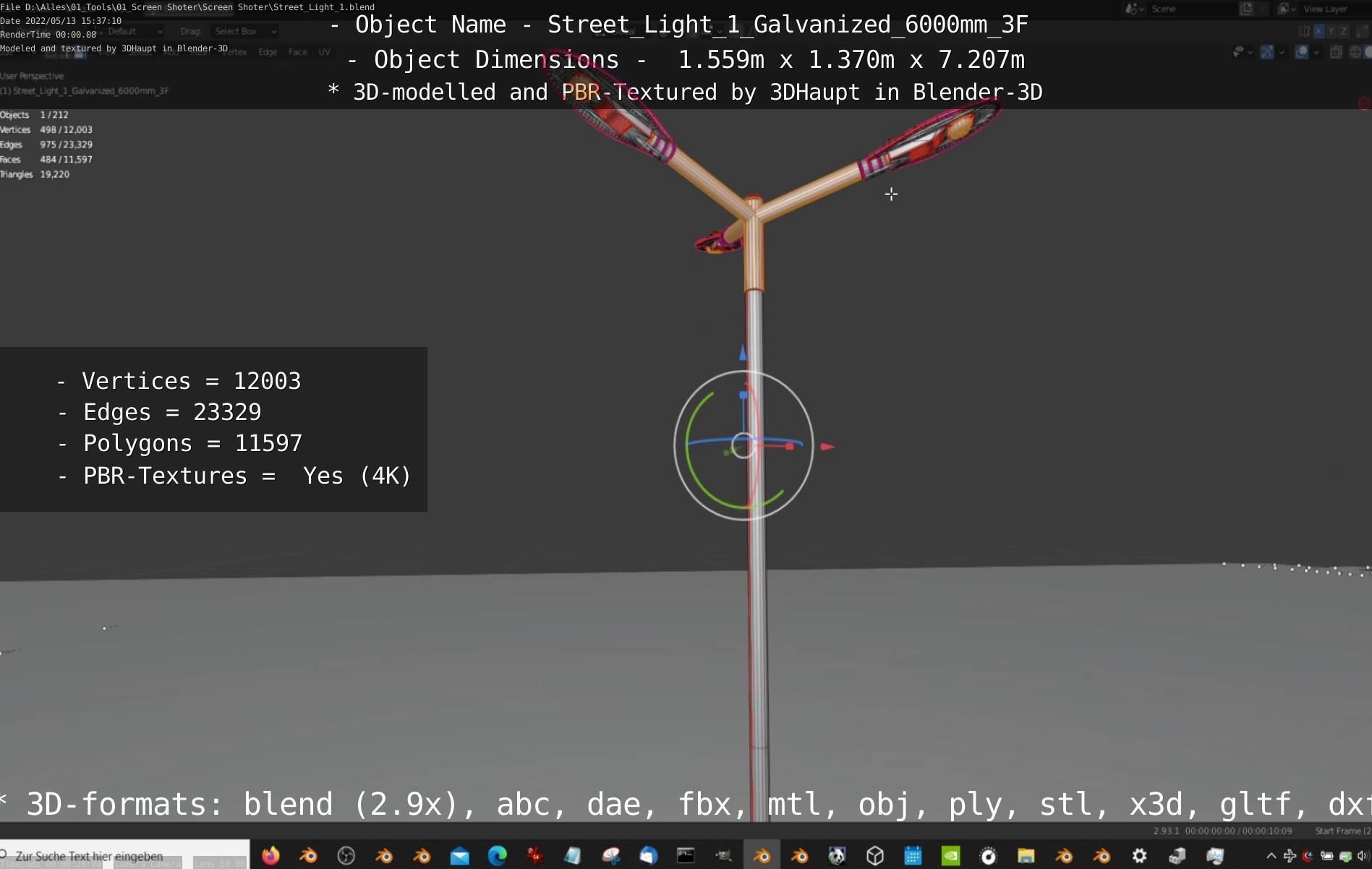Open the Mail app in taskbar
This screenshot has height=869, width=1372.
click(459, 856)
